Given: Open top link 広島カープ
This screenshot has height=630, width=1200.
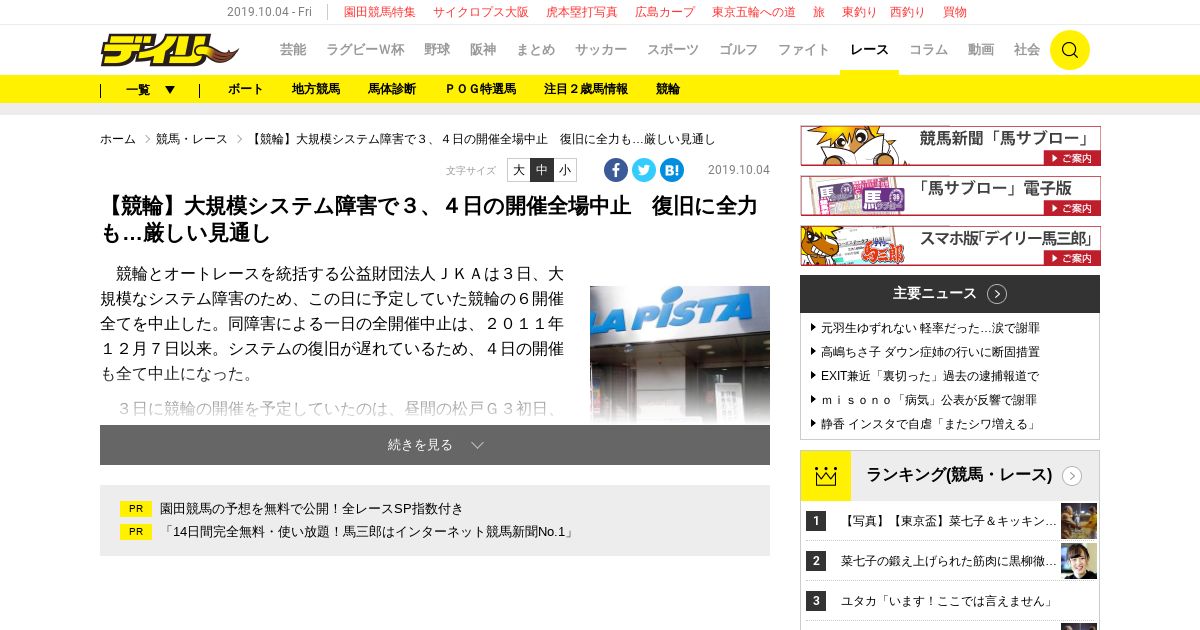Looking at the screenshot, I should click(x=665, y=12).
